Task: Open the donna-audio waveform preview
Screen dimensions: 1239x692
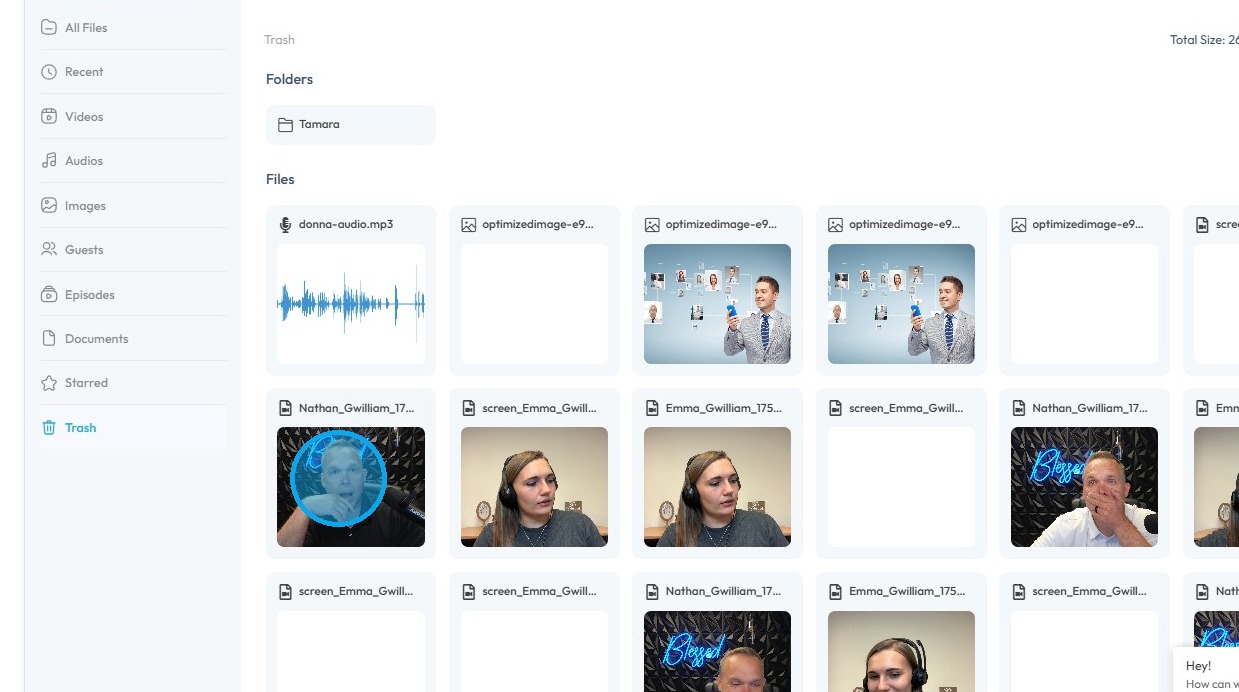Action: [351, 304]
